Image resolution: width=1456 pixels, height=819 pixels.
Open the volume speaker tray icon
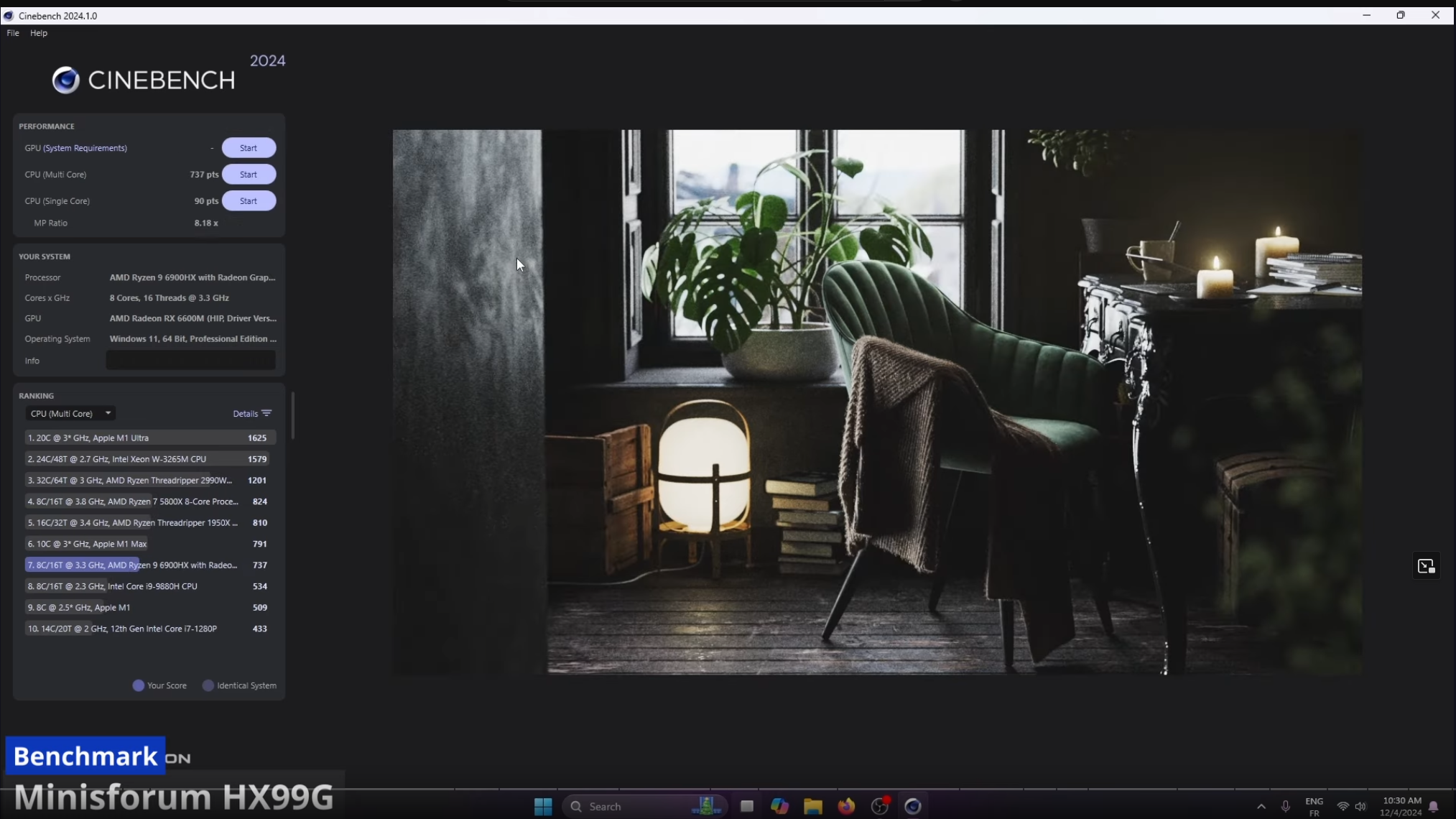[1360, 807]
